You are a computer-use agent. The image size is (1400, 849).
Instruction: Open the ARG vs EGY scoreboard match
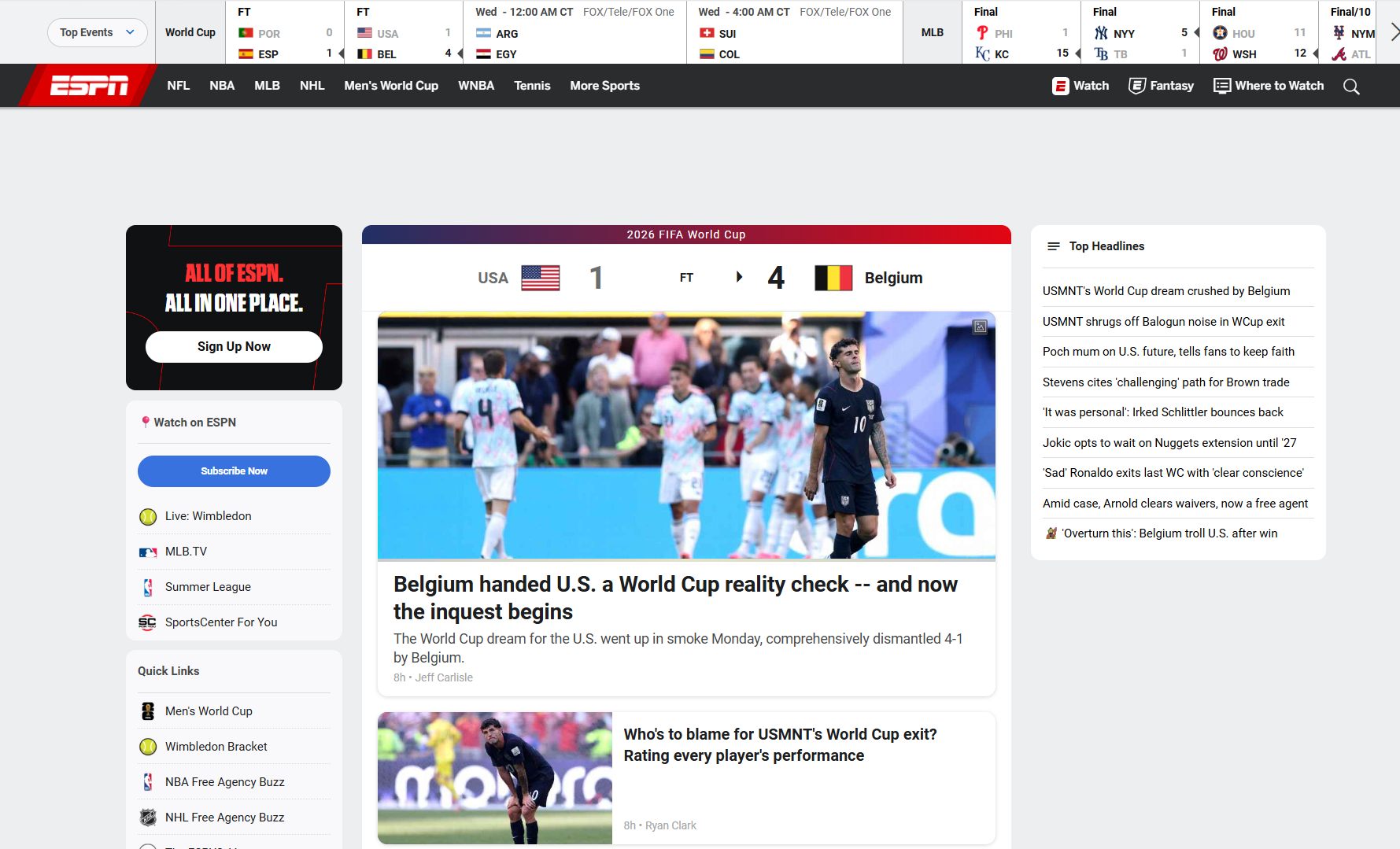574,32
